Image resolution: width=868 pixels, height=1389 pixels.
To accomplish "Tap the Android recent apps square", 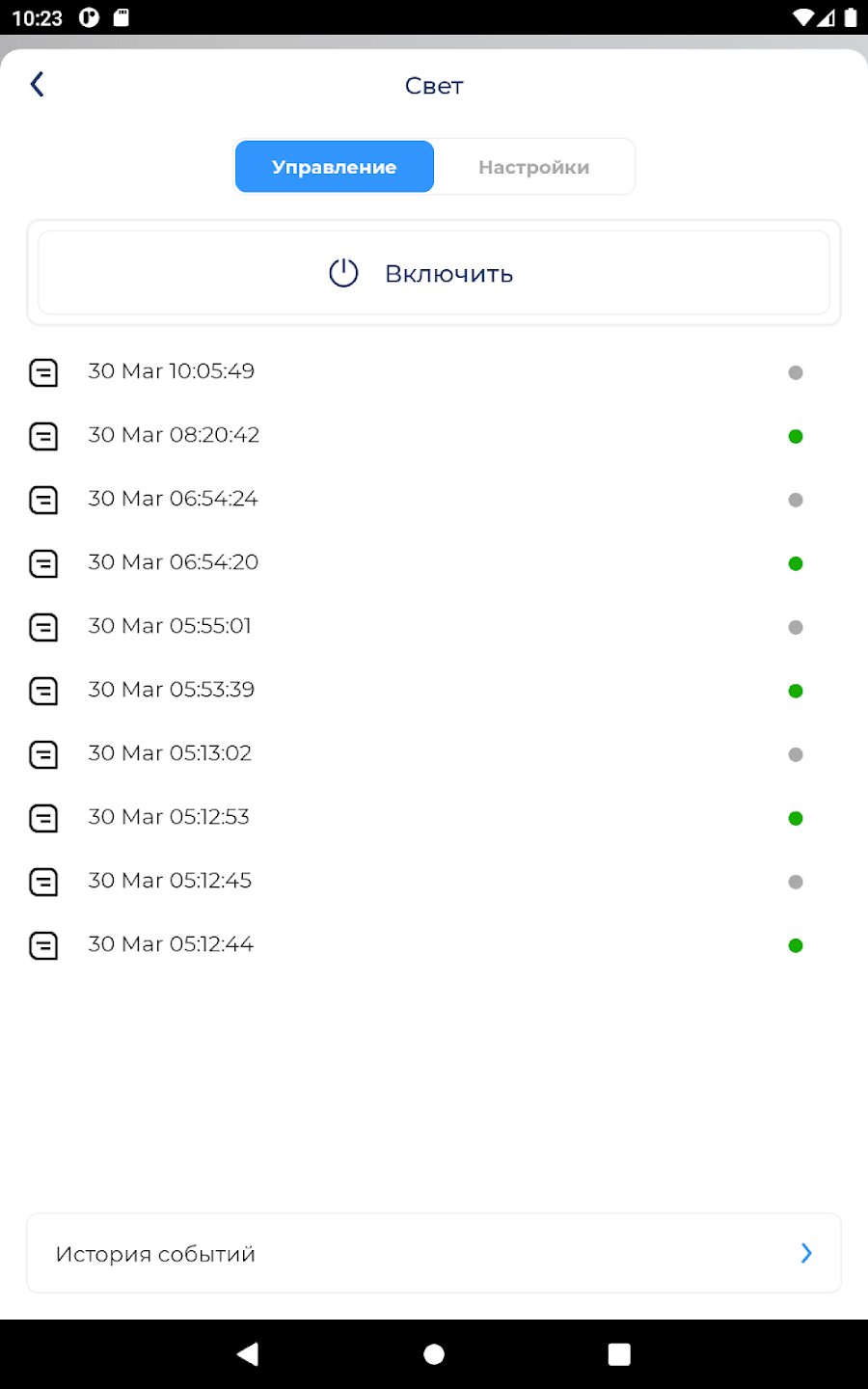I will tap(619, 1354).
